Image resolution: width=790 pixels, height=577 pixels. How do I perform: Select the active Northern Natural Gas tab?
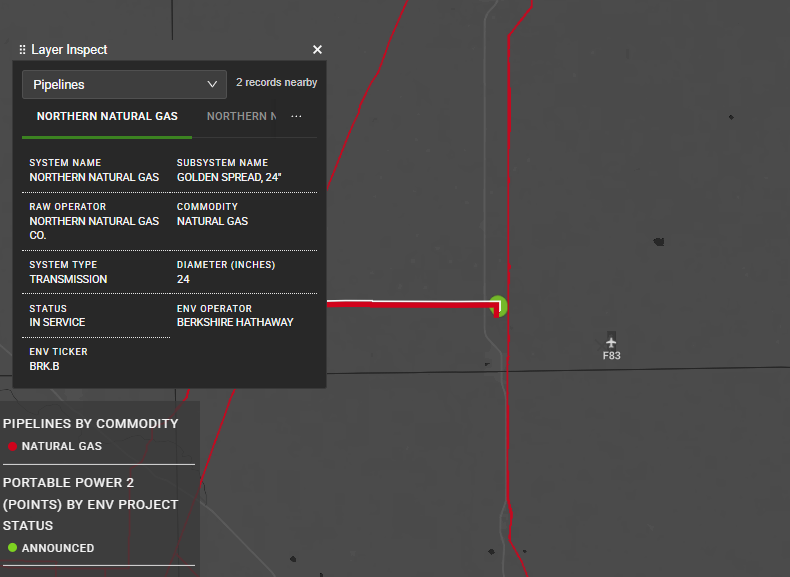coord(107,117)
